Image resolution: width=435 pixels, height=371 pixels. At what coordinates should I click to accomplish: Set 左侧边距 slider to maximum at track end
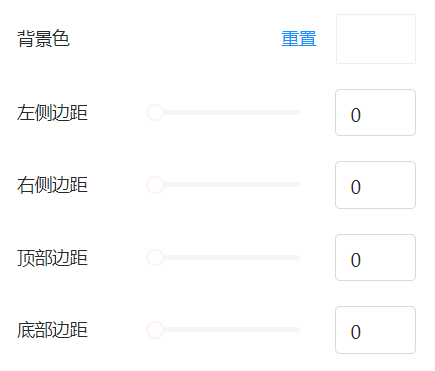pyautogui.click(x=299, y=113)
